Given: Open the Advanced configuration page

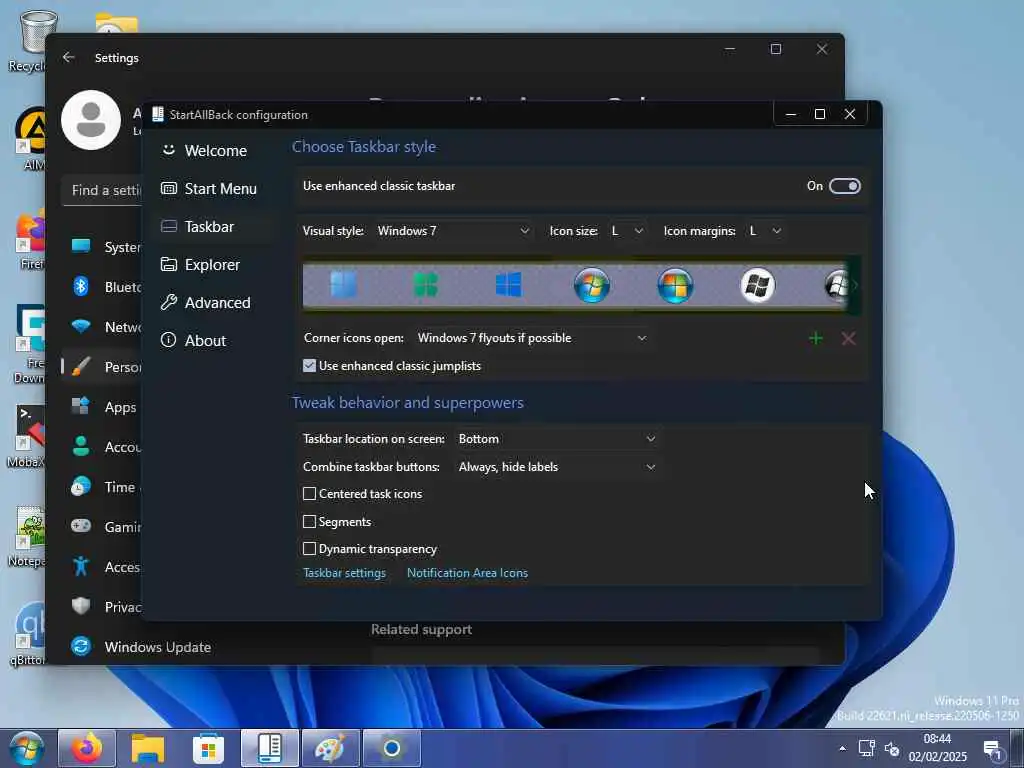Looking at the screenshot, I should click(215, 302).
